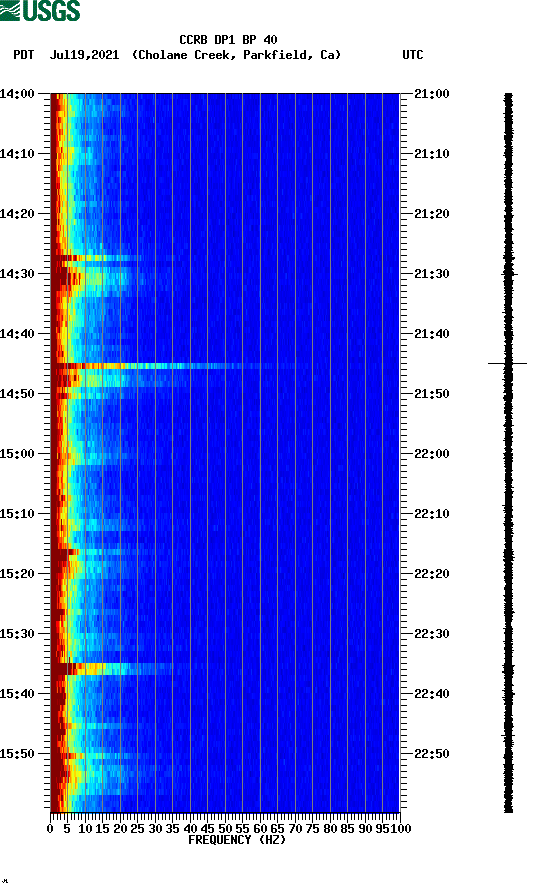Click the '21:50' UTC time label

point(431,394)
